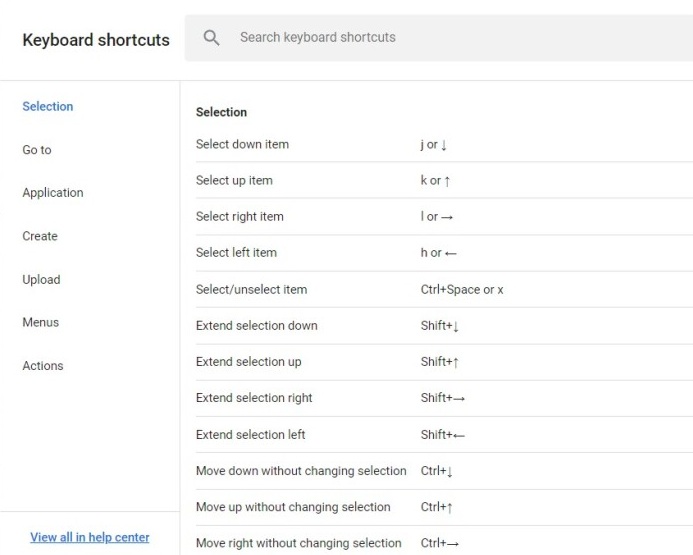Select the 'Select left item' row label
This screenshot has width=693, height=555.
236,253
